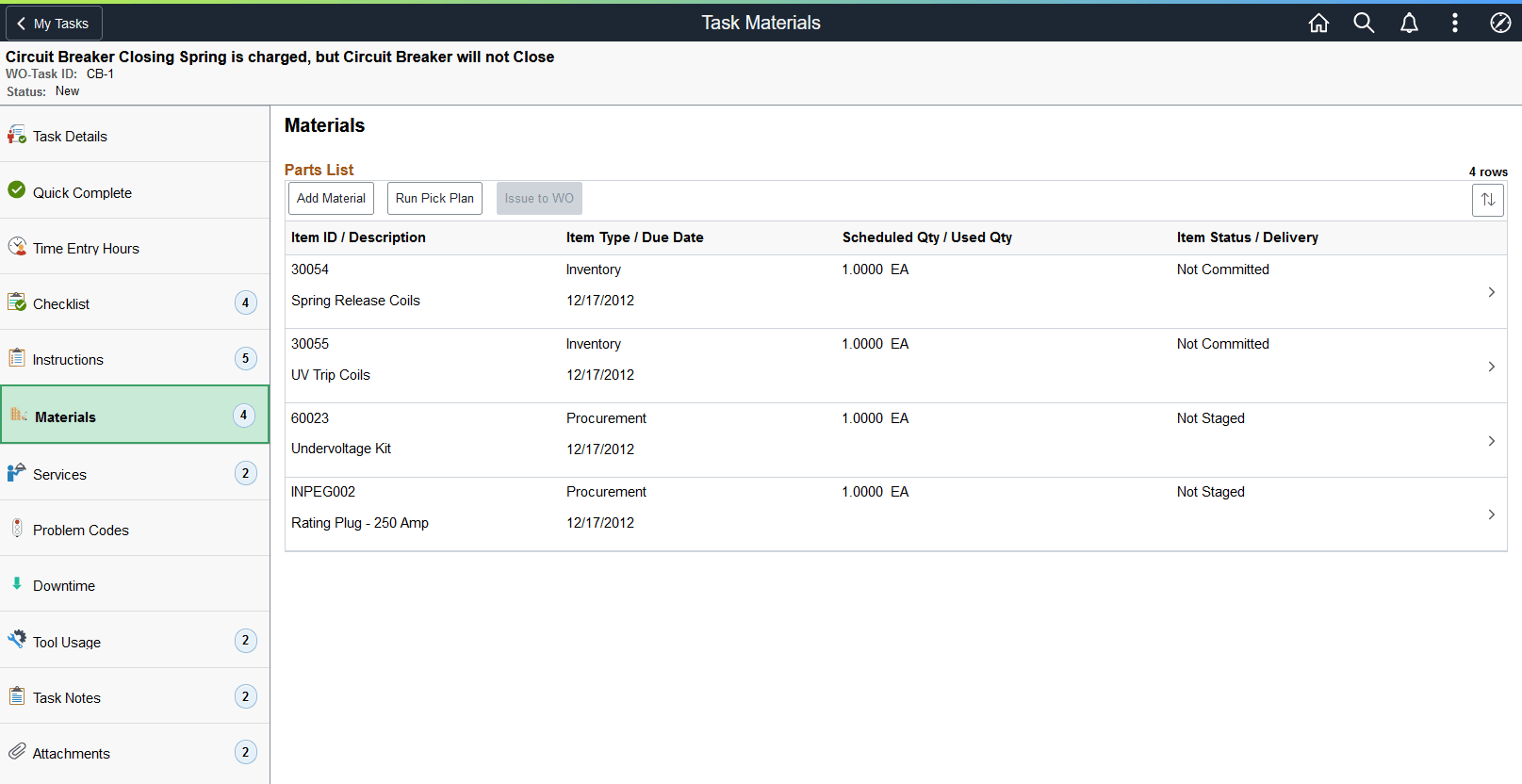1522x784 pixels.
Task: Click the Task Details sidebar icon
Action: click(x=17, y=135)
